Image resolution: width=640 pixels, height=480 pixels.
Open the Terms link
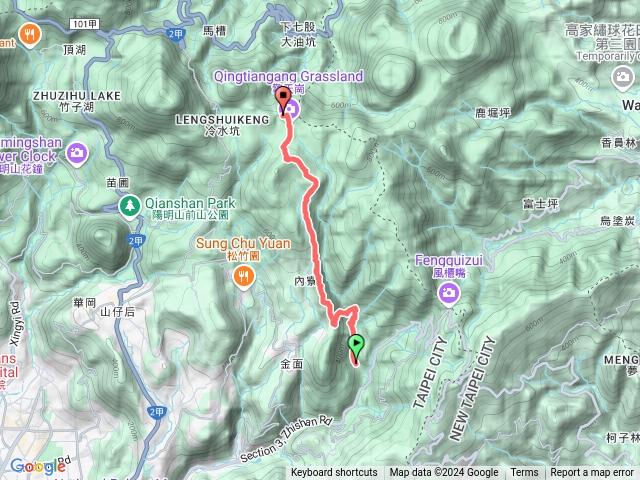click(524, 473)
